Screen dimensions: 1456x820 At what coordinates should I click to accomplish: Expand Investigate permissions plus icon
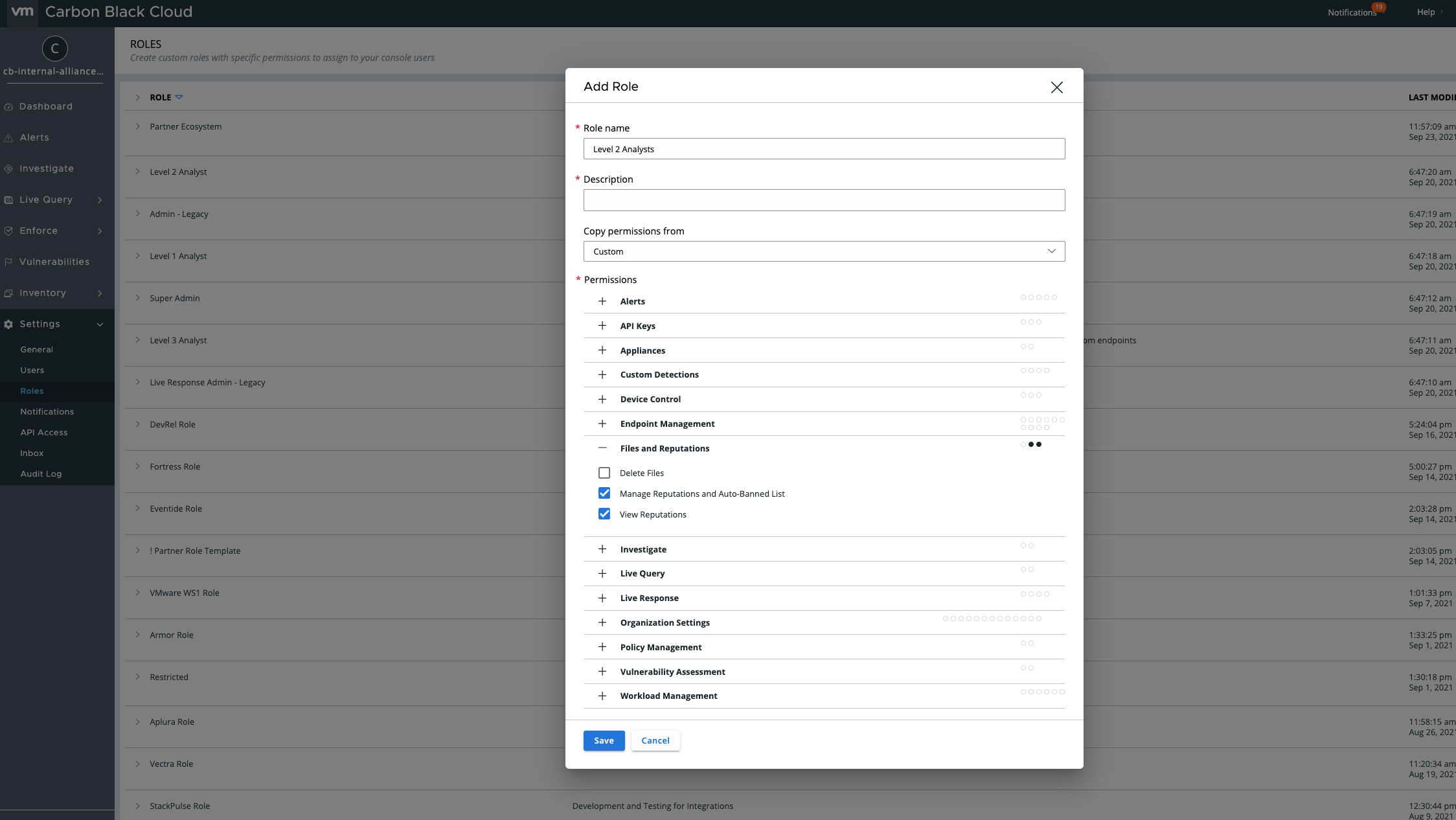[x=602, y=549]
